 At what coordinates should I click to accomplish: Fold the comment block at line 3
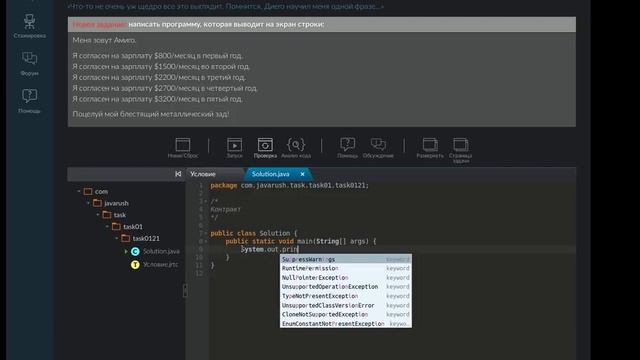206,201
